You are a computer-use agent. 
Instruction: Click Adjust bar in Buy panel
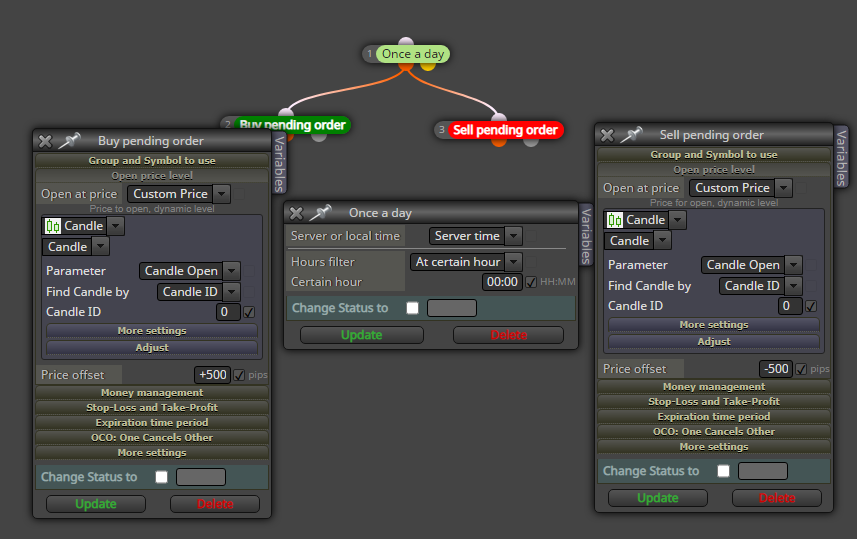(x=152, y=348)
